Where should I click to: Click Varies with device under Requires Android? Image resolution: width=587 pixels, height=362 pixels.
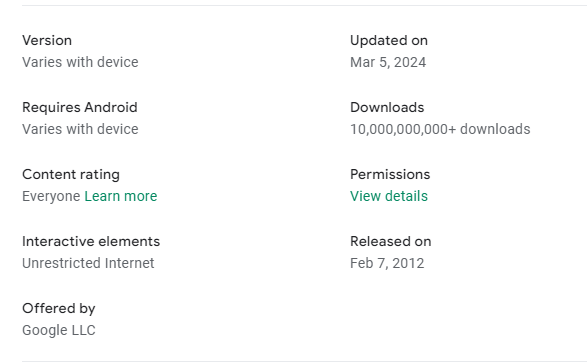point(80,129)
